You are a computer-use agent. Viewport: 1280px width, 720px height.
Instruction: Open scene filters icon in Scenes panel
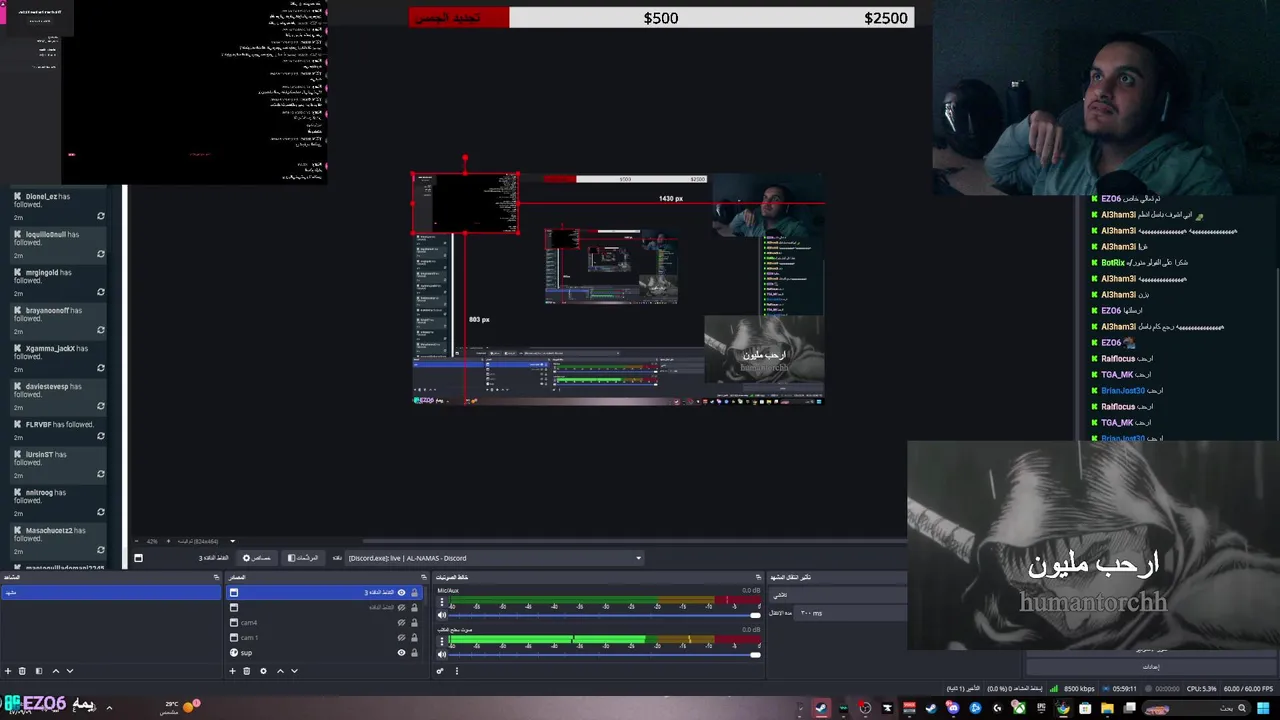pos(39,671)
